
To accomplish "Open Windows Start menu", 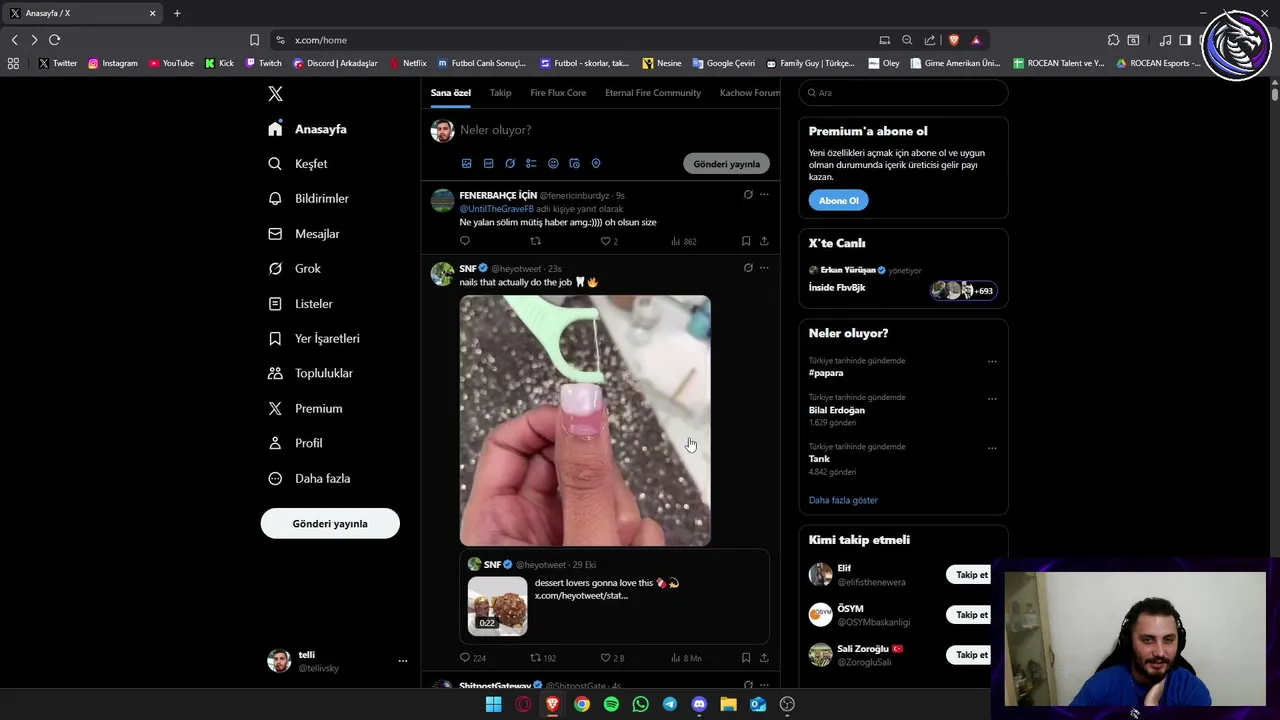I will click(493, 704).
